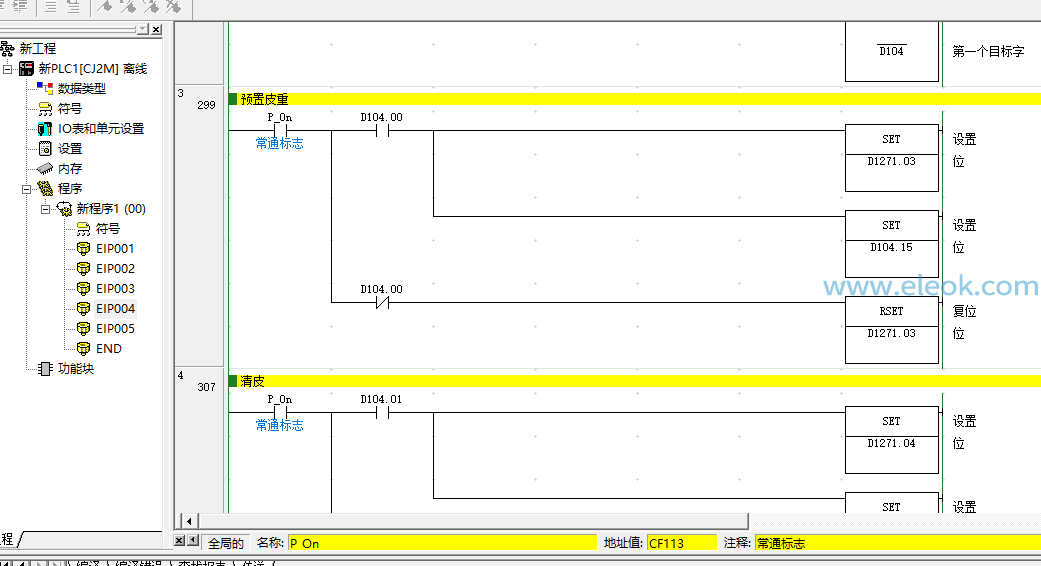Select the D104 operand box at the top
Image resolution: width=1041 pixels, height=566 pixels.
892,52
